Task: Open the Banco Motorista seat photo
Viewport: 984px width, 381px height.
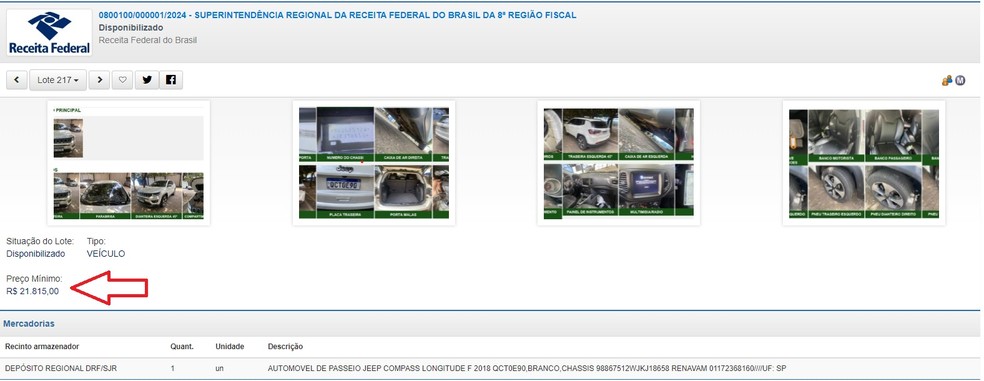Action: coord(836,136)
